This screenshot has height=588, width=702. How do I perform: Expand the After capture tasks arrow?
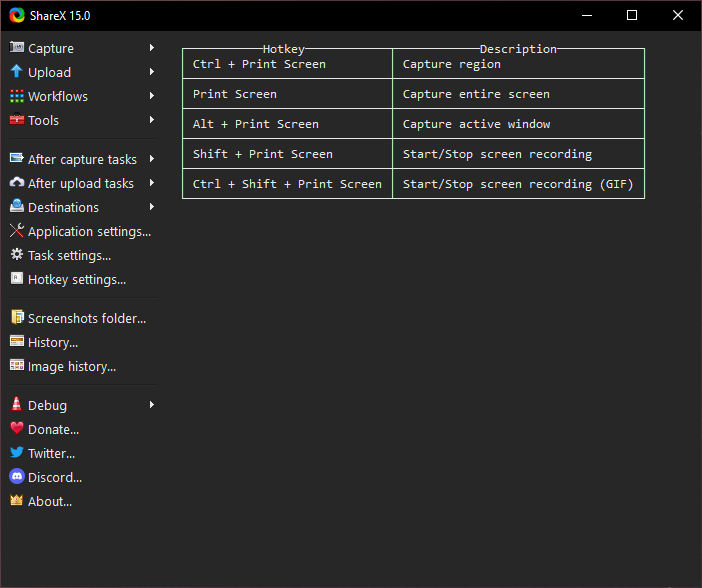(x=151, y=159)
